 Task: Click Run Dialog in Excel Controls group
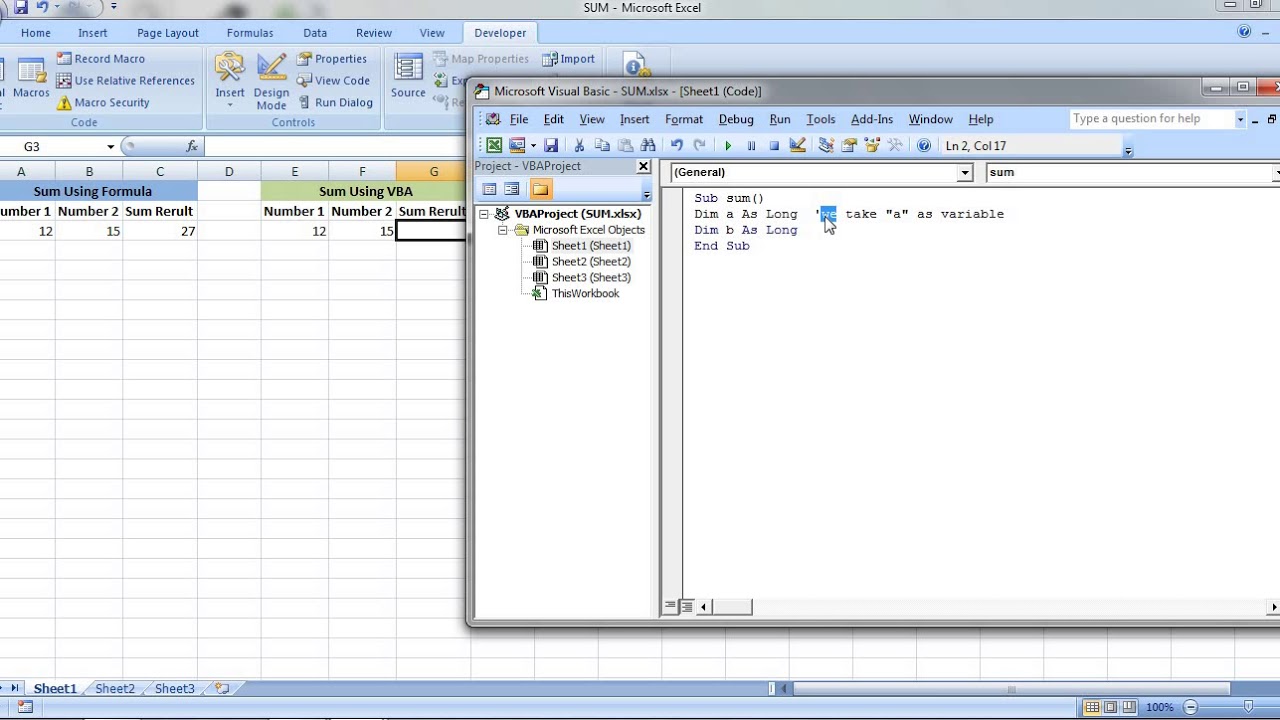point(335,103)
